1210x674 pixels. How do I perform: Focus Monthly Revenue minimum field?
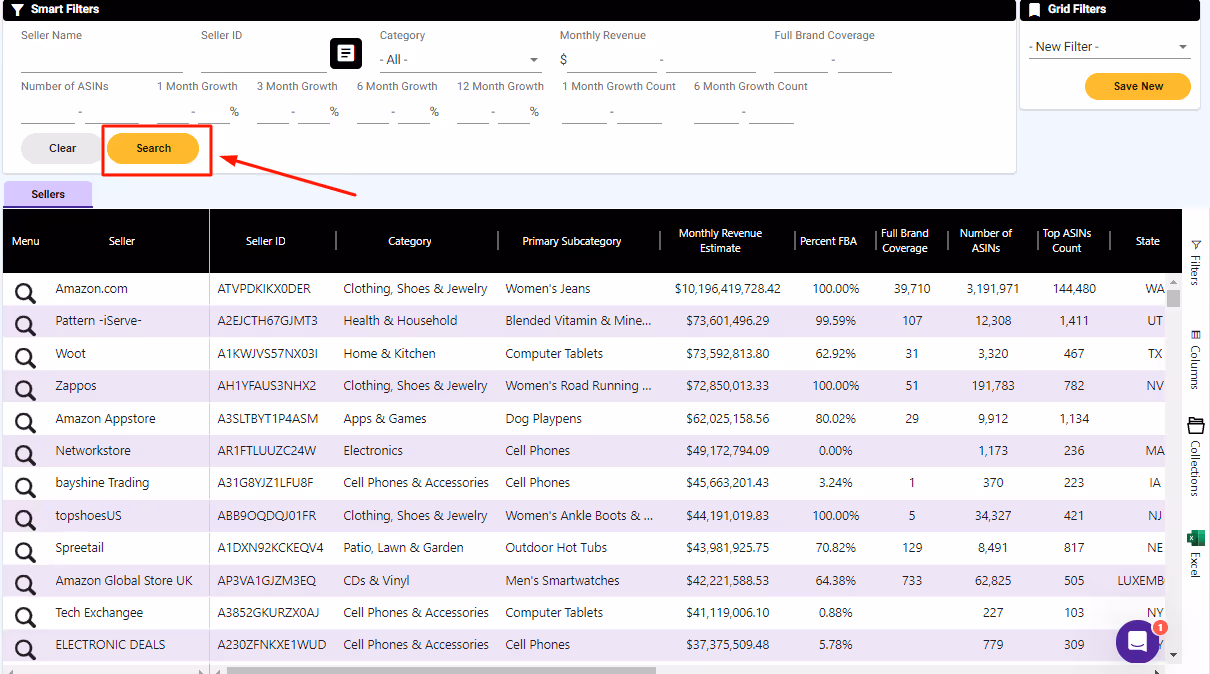613,60
